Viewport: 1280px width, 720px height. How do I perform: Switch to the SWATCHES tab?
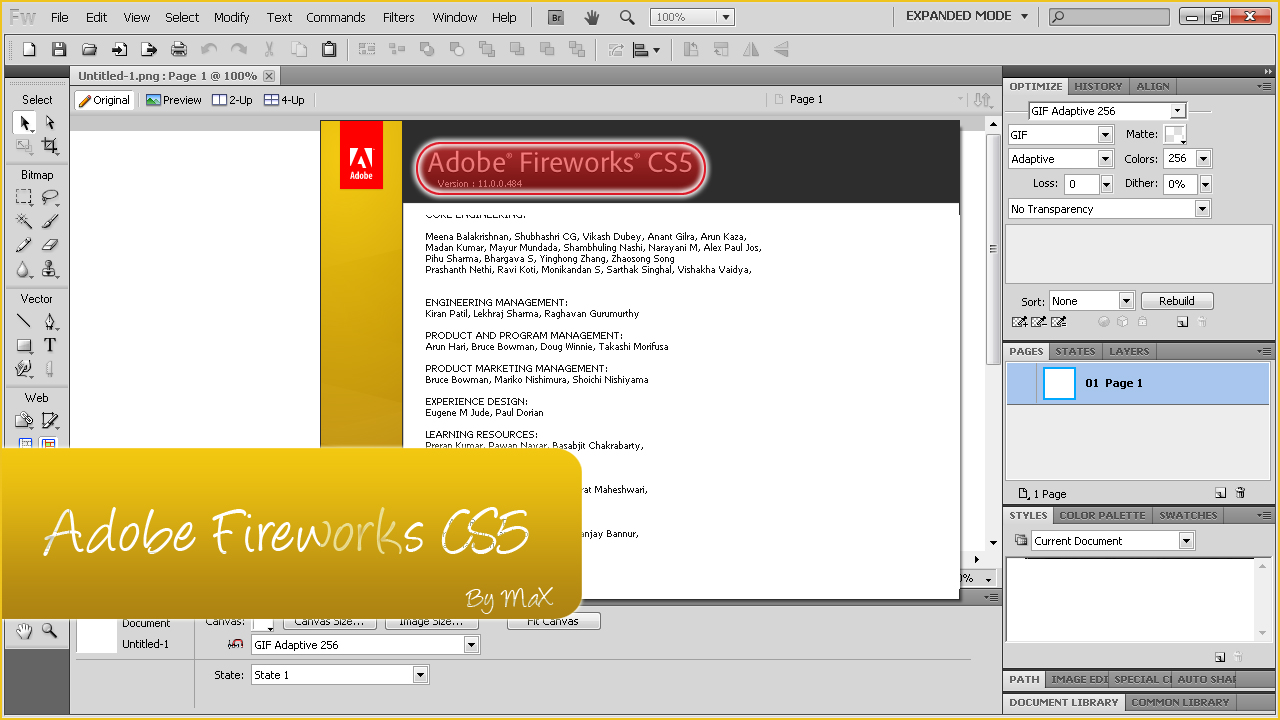click(1189, 515)
